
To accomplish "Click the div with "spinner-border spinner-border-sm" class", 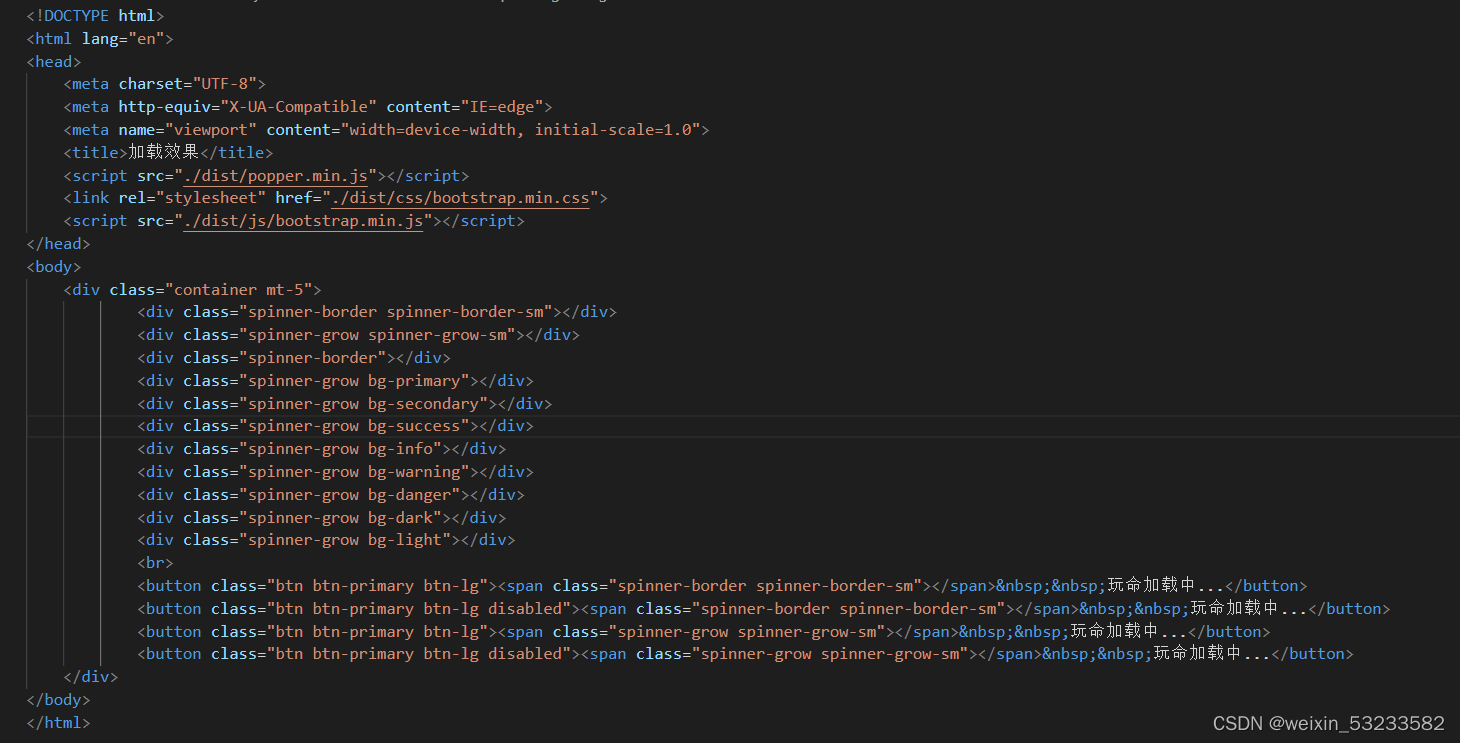I will click(x=377, y=312).
